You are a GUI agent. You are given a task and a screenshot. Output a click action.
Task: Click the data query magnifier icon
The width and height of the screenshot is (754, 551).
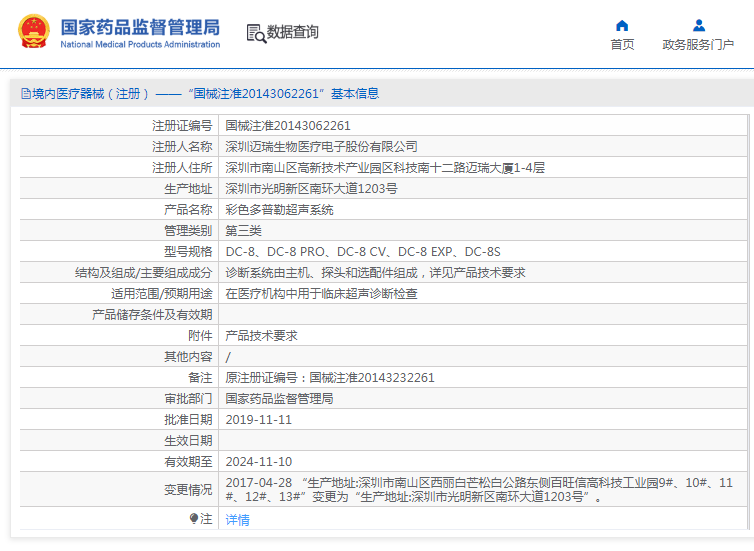256,33
